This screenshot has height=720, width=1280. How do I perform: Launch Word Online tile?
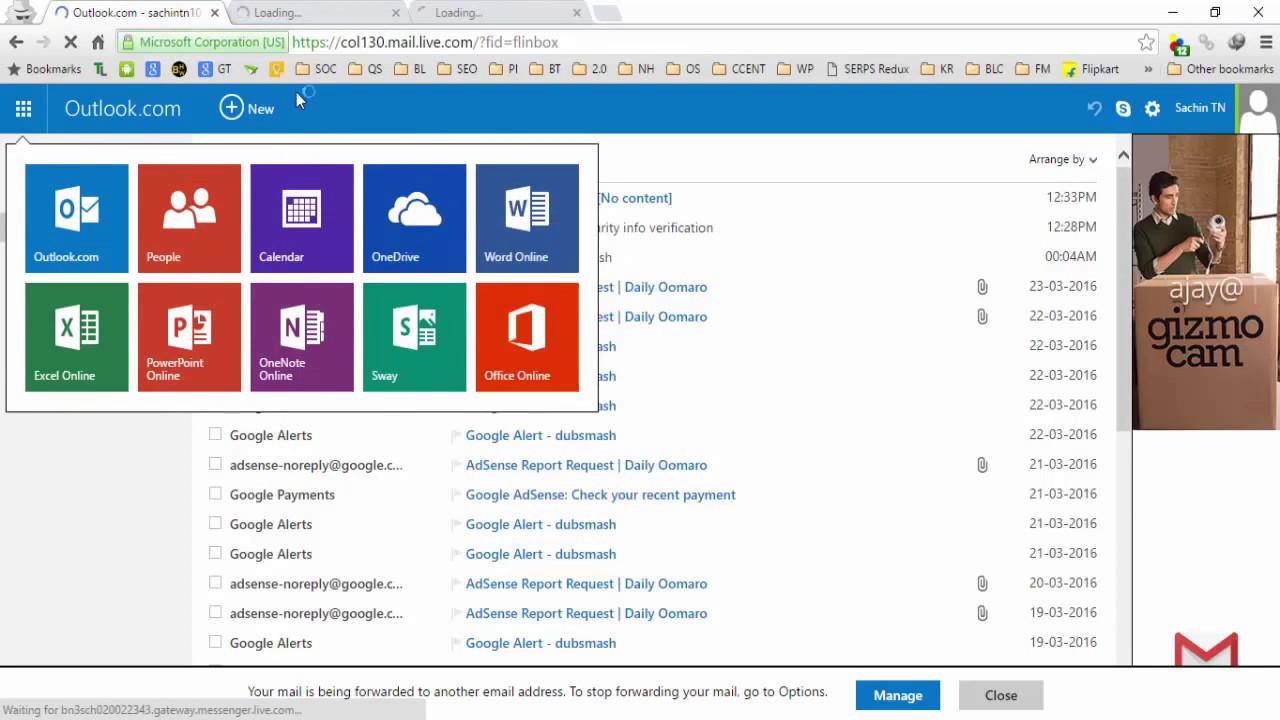point(527,218)
